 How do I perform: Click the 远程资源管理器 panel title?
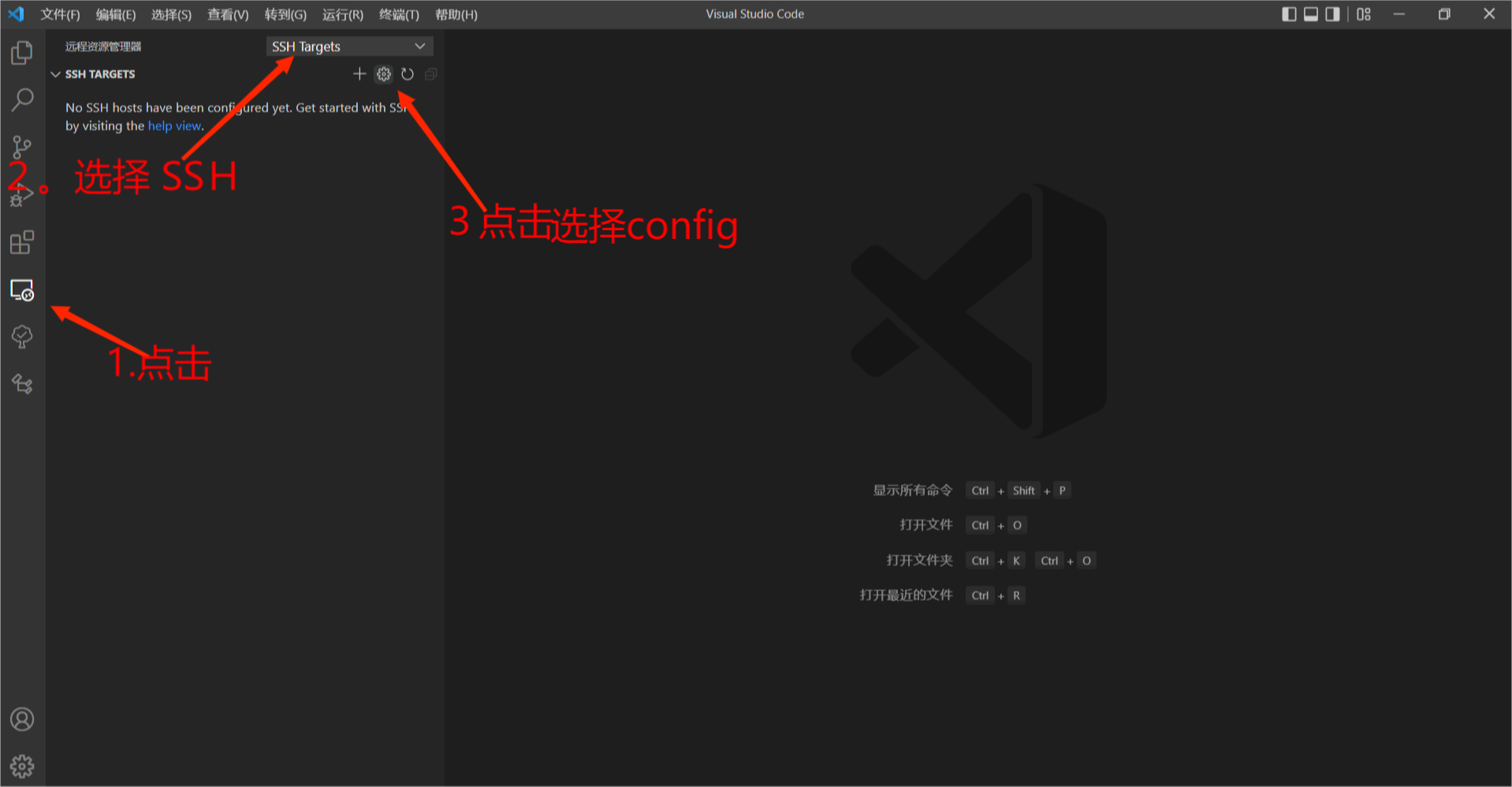click(103, 47)
